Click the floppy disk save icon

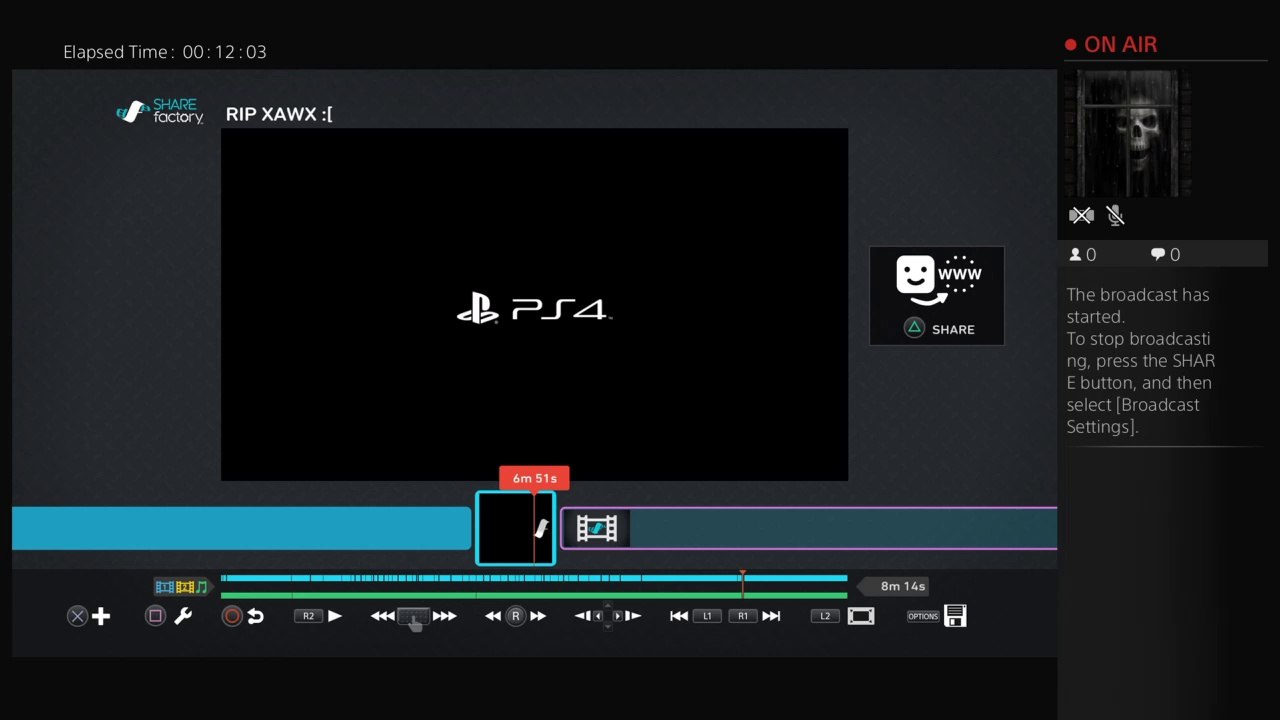(x=955, y=616)
